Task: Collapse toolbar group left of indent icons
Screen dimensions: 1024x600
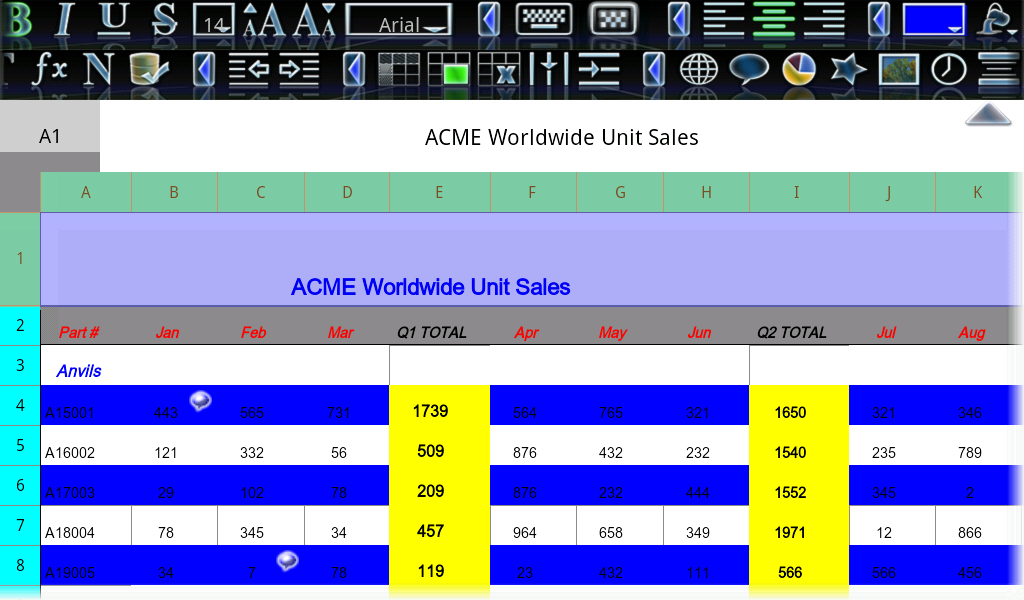Action: [x=204, y=69]
